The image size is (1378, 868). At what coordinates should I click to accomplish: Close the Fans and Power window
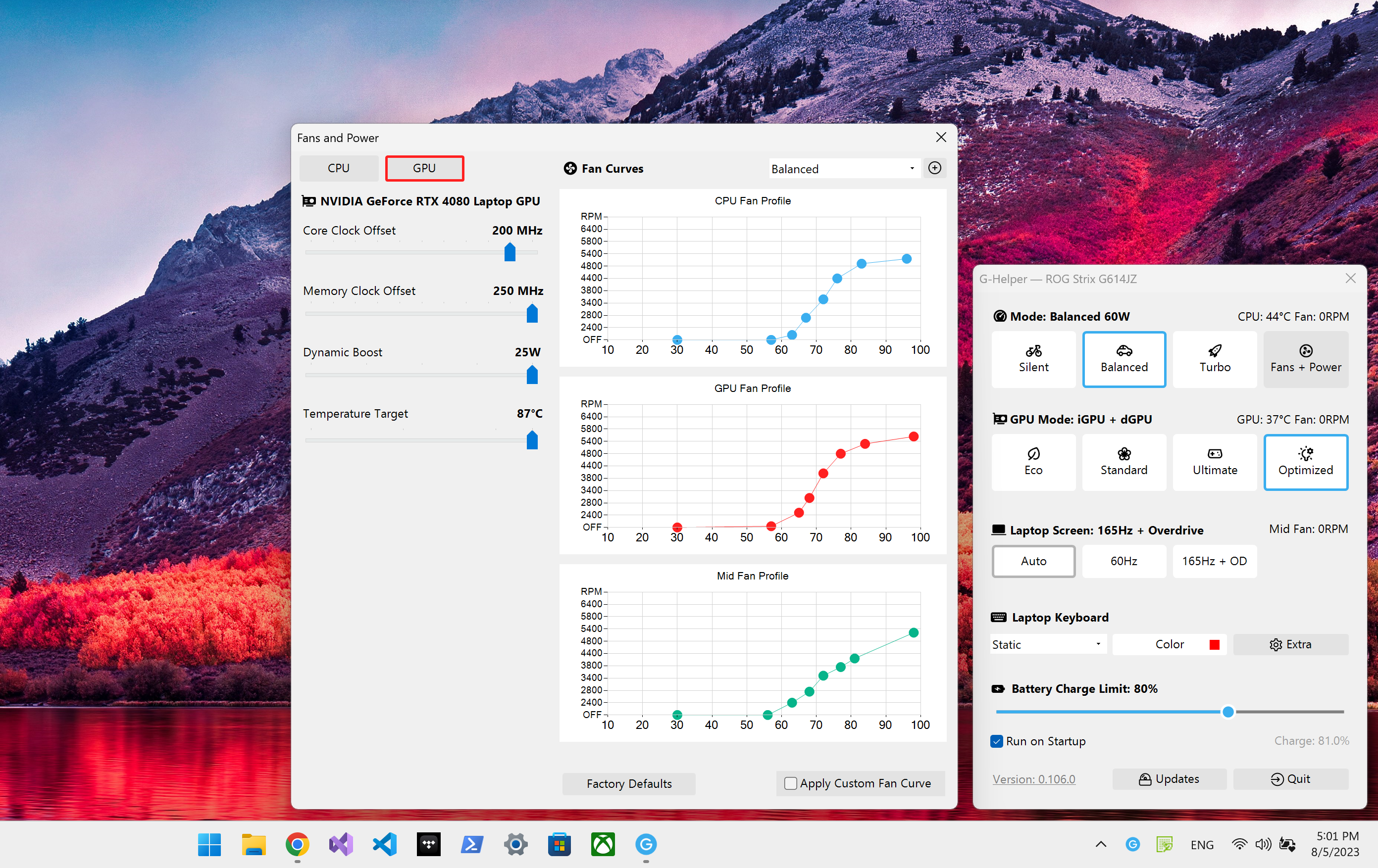click(x=941, y=137)
